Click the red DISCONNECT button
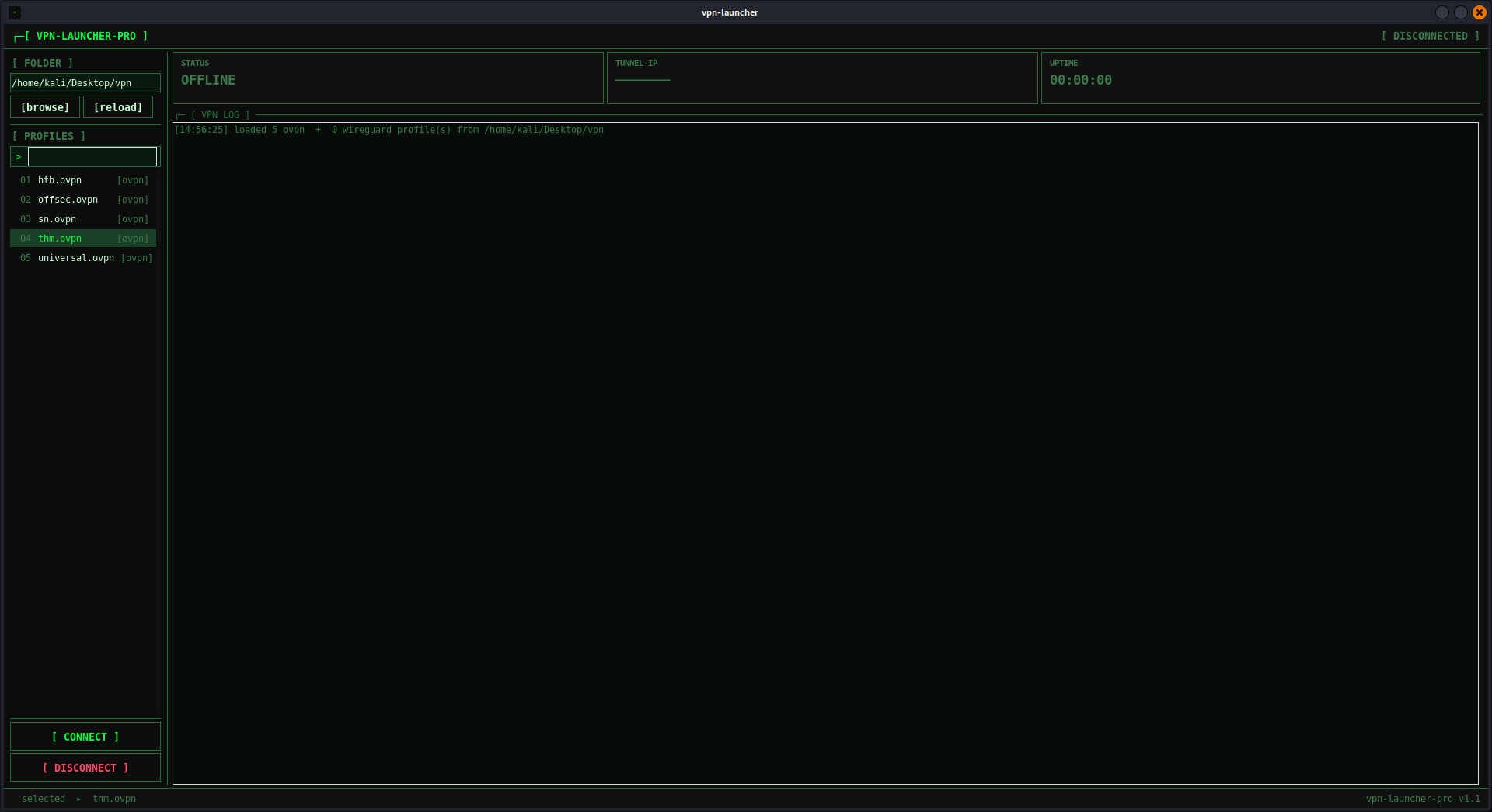This screenshot has height=812, width=1492. [x=85, y=768]
